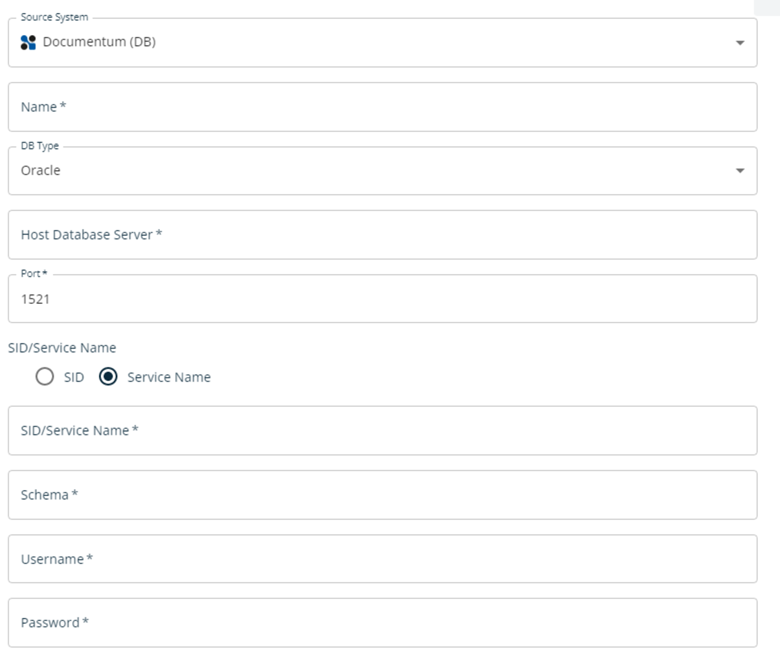Click the 'Oracle' DB Type value
The height and width of the screenshot is (657, 780).
pyautogui.click(x=41, y=170)
